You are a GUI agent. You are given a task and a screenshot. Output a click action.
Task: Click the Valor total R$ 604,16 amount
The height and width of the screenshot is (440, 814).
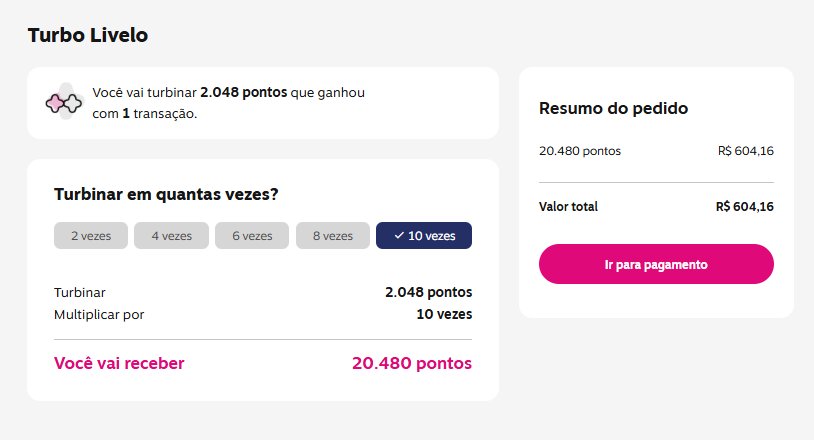pos(744,207)
